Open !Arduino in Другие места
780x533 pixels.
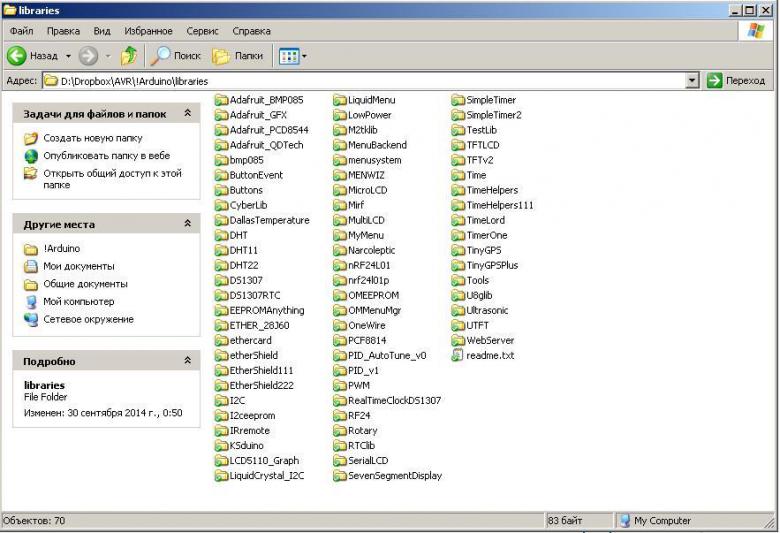[61, 248]
